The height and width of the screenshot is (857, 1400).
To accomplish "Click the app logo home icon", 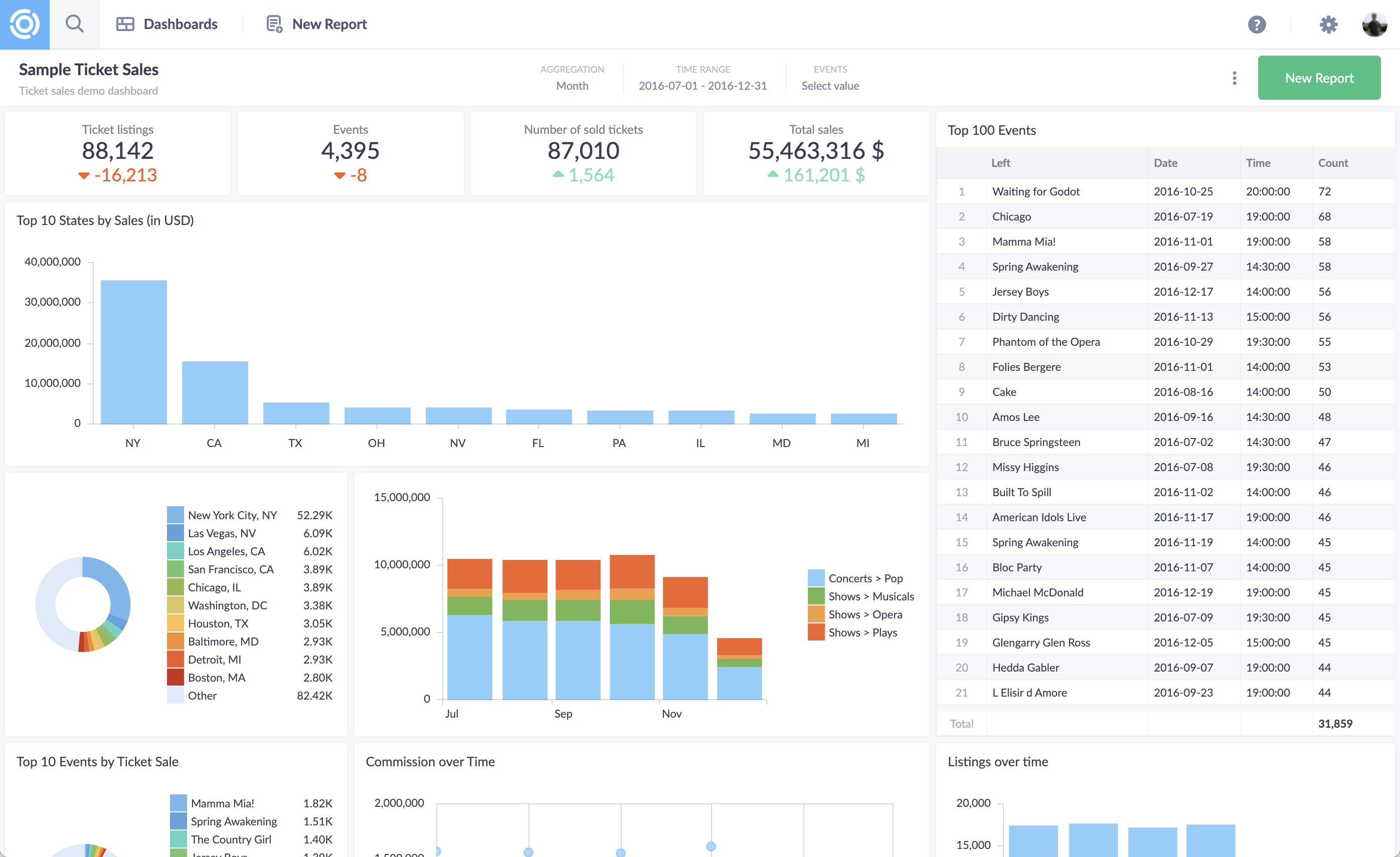I will coord(25,25).
